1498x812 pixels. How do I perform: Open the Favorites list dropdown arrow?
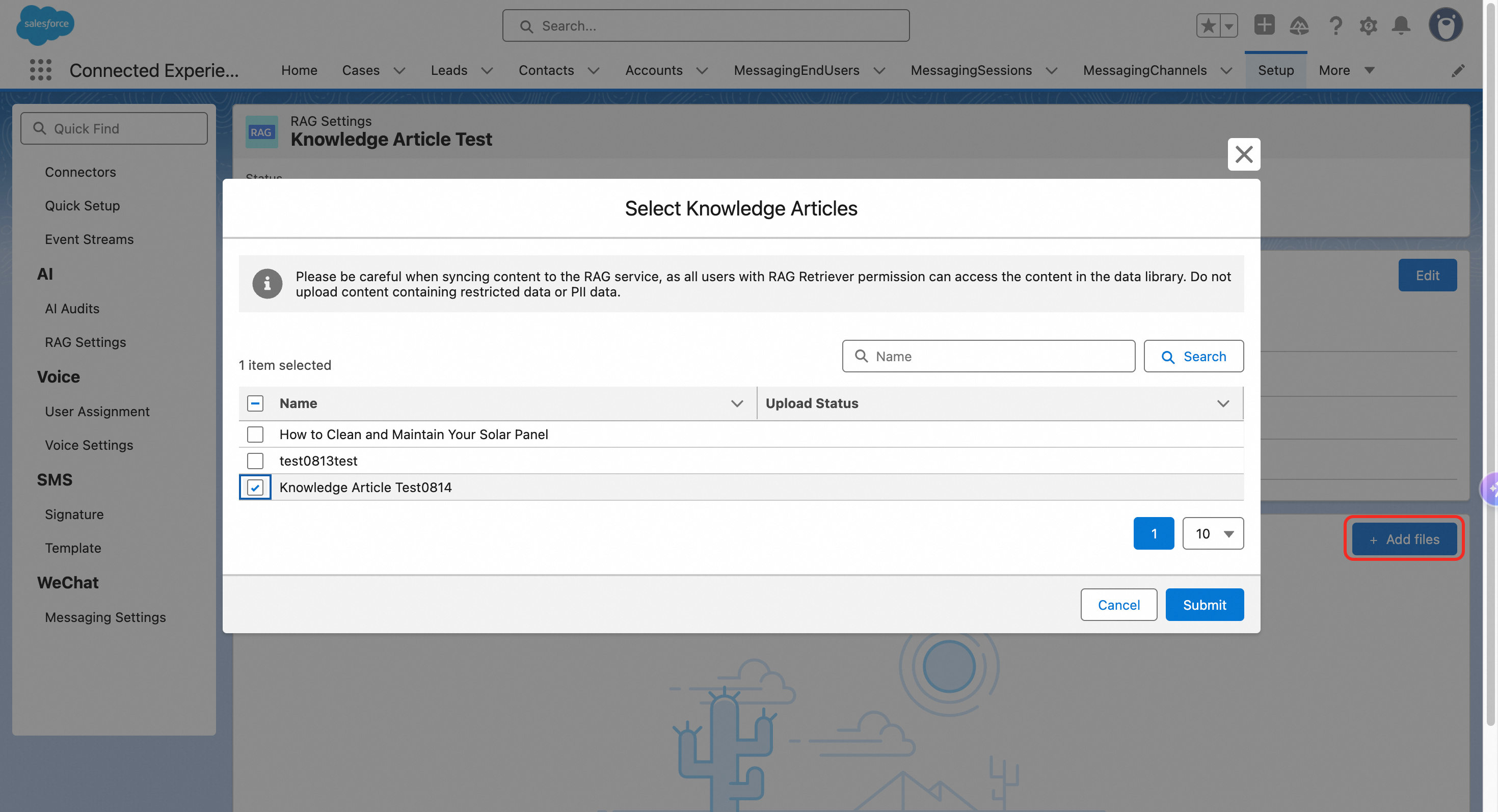tap(1229, 25)
